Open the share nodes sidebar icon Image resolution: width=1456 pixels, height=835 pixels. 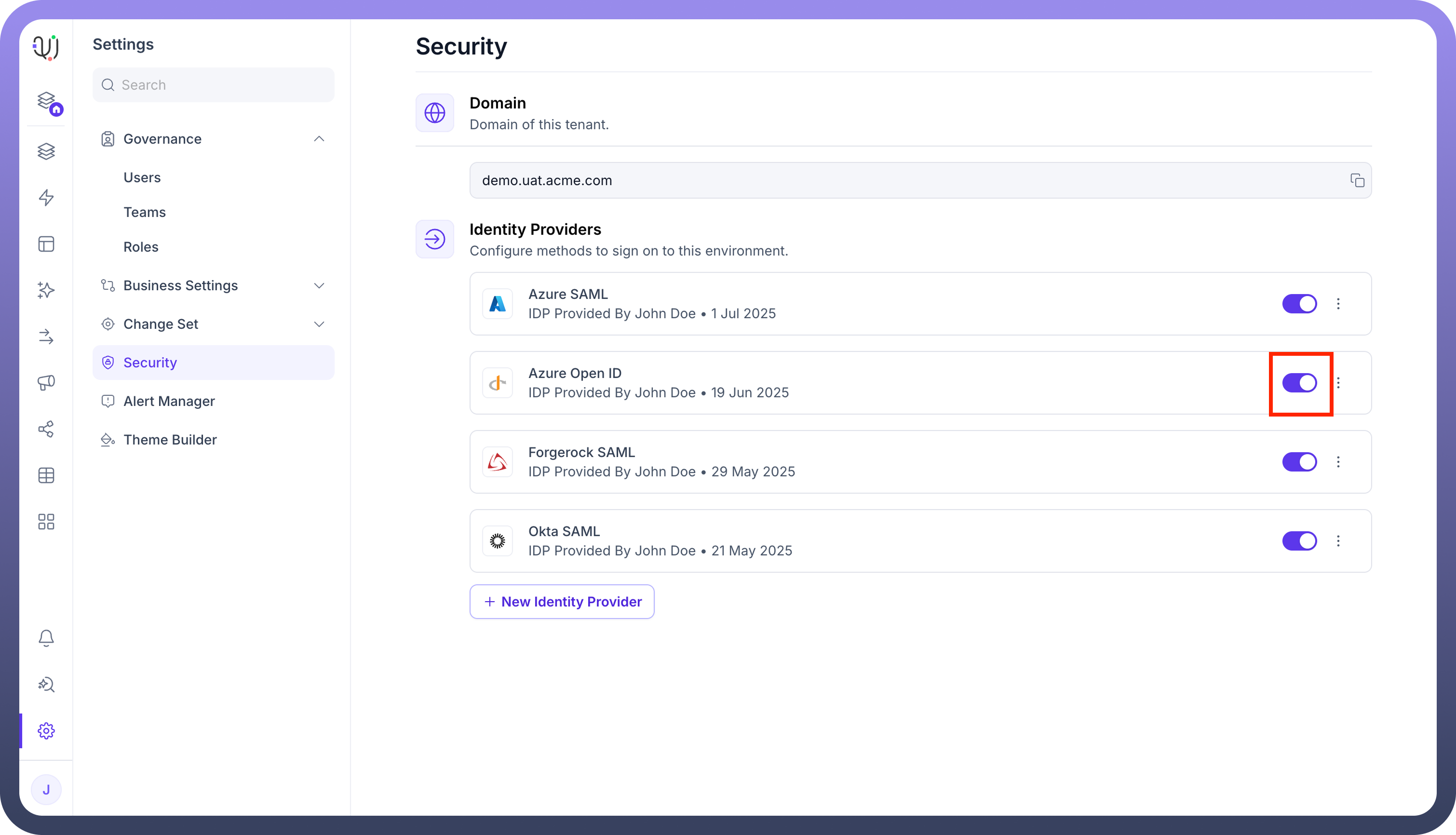click(x=46, y=429)
